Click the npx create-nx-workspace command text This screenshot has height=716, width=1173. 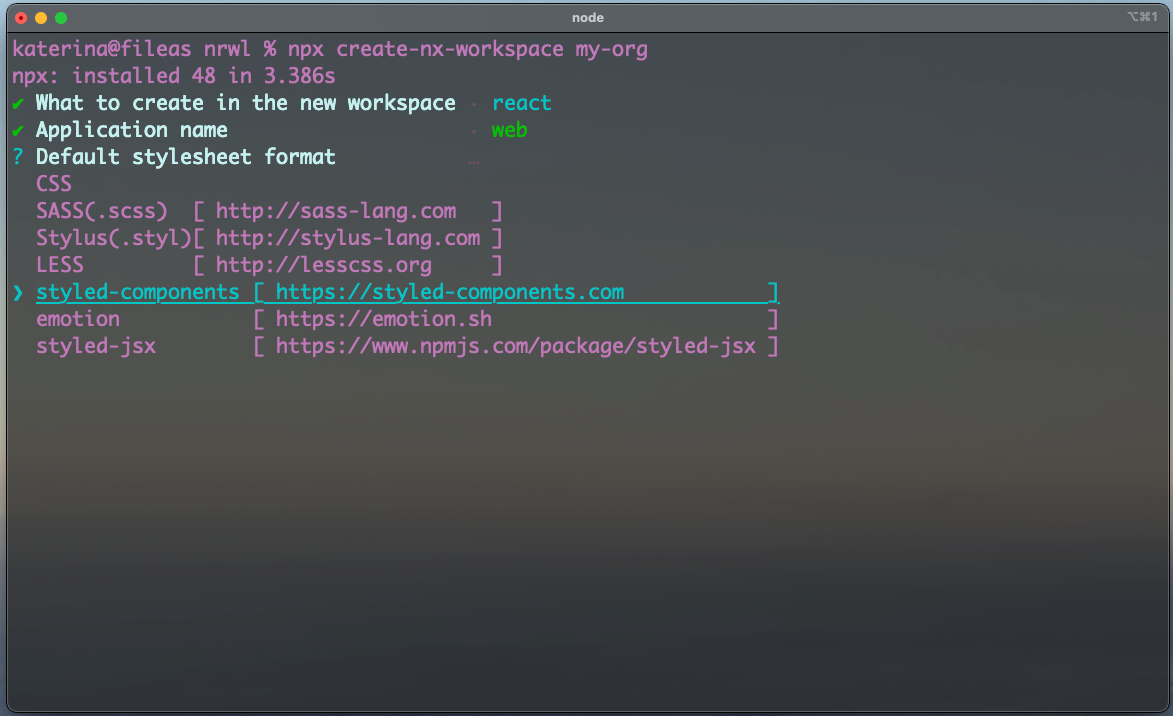(x=468, y=49)
